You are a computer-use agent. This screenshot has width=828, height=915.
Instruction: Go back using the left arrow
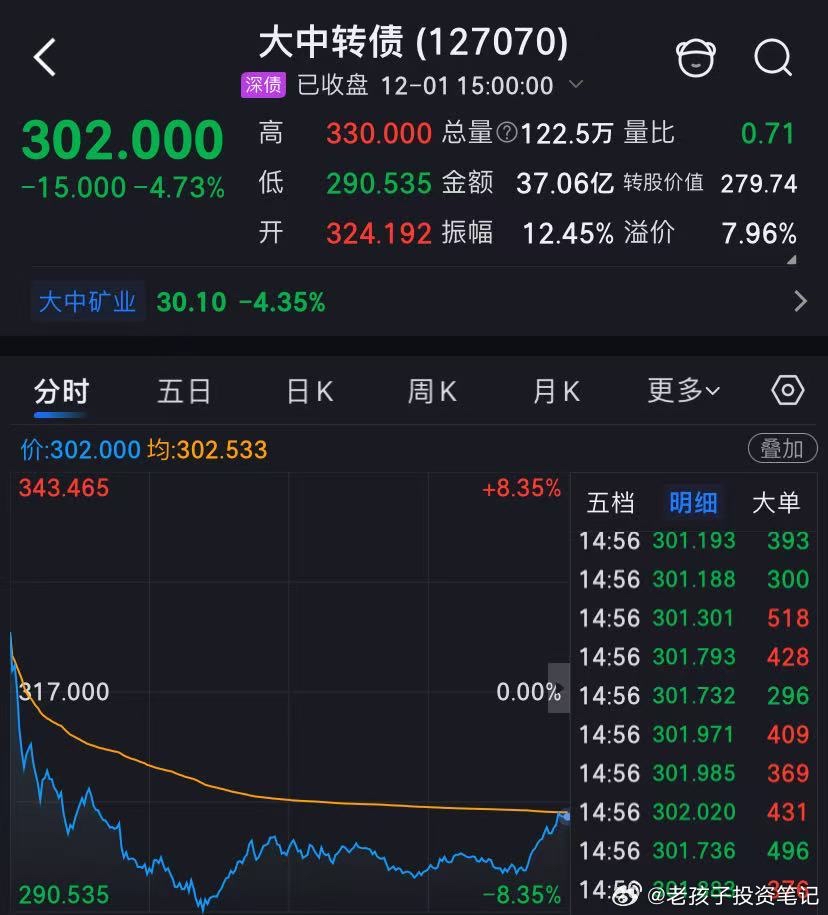point(44,57)
